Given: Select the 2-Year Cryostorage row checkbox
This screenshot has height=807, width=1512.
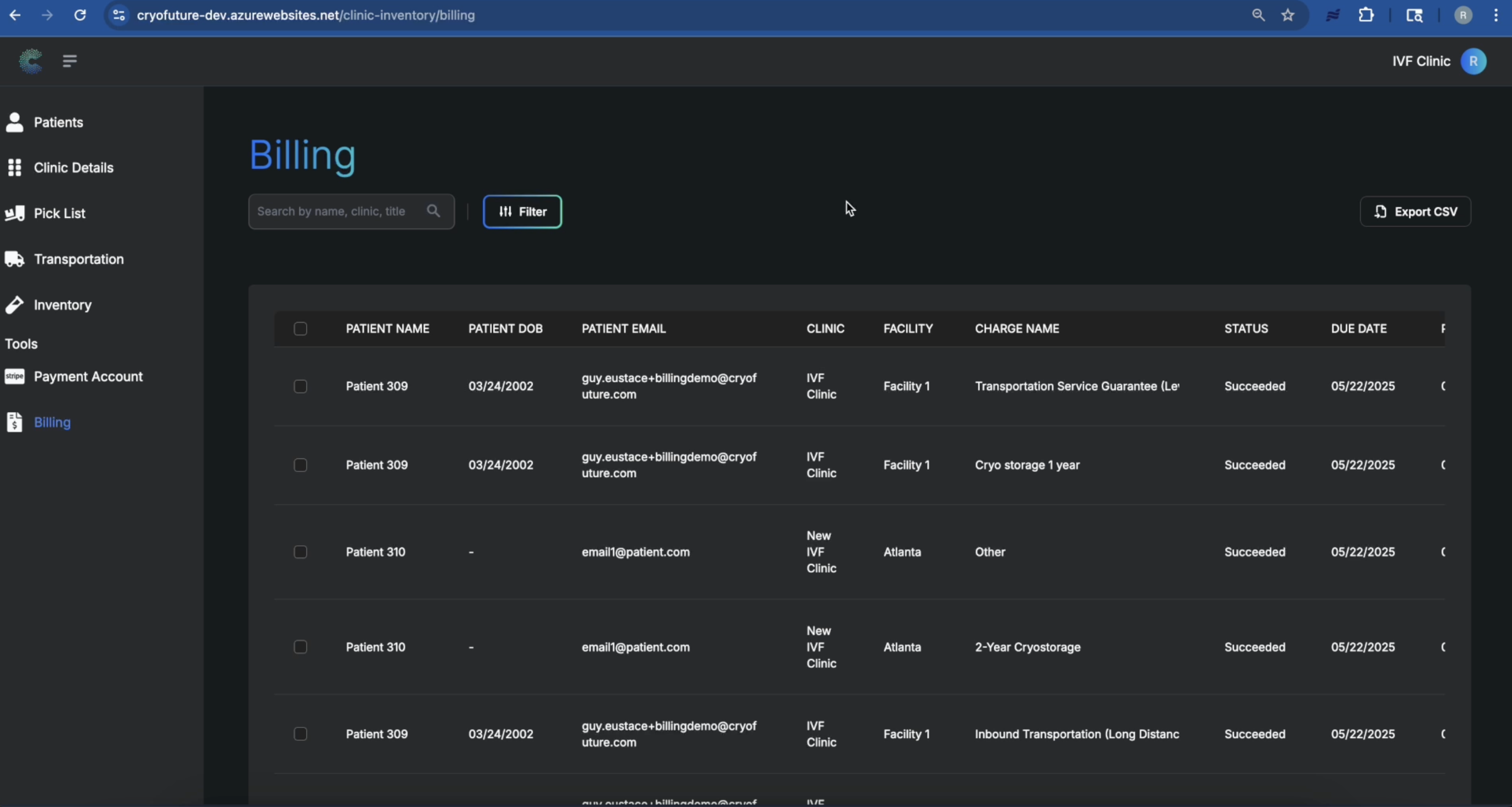Looking at the screenshot, I should click(300, 647).
